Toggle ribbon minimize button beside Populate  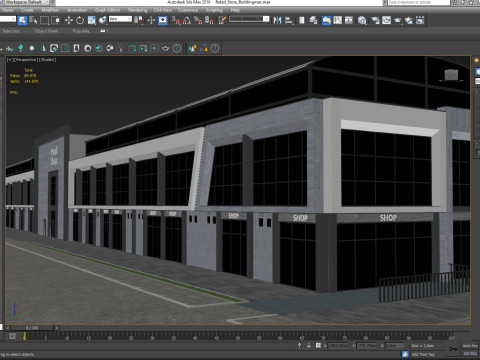click(x=103, y=31)
